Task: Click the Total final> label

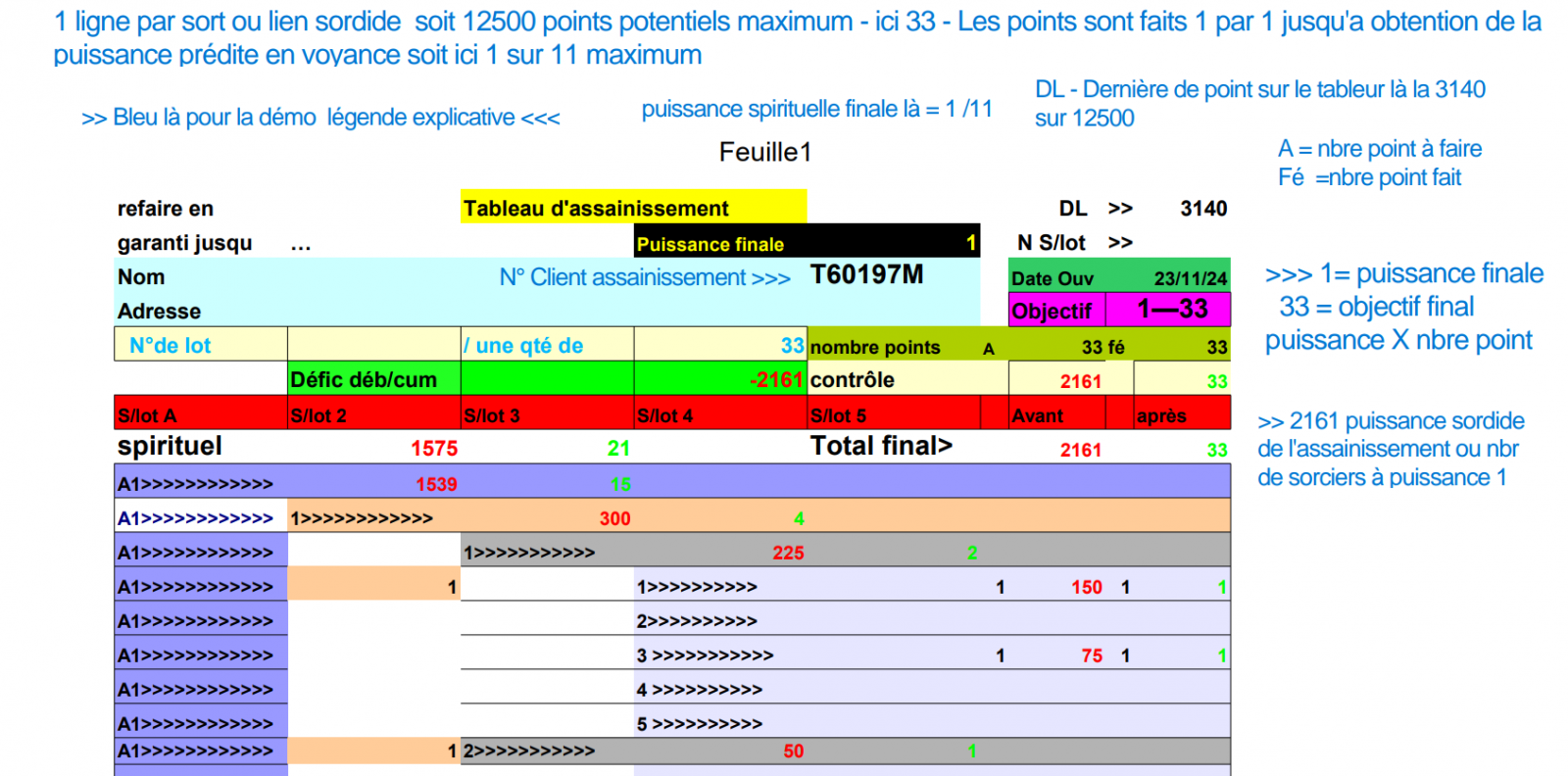Action: click(x=880, y=447)
